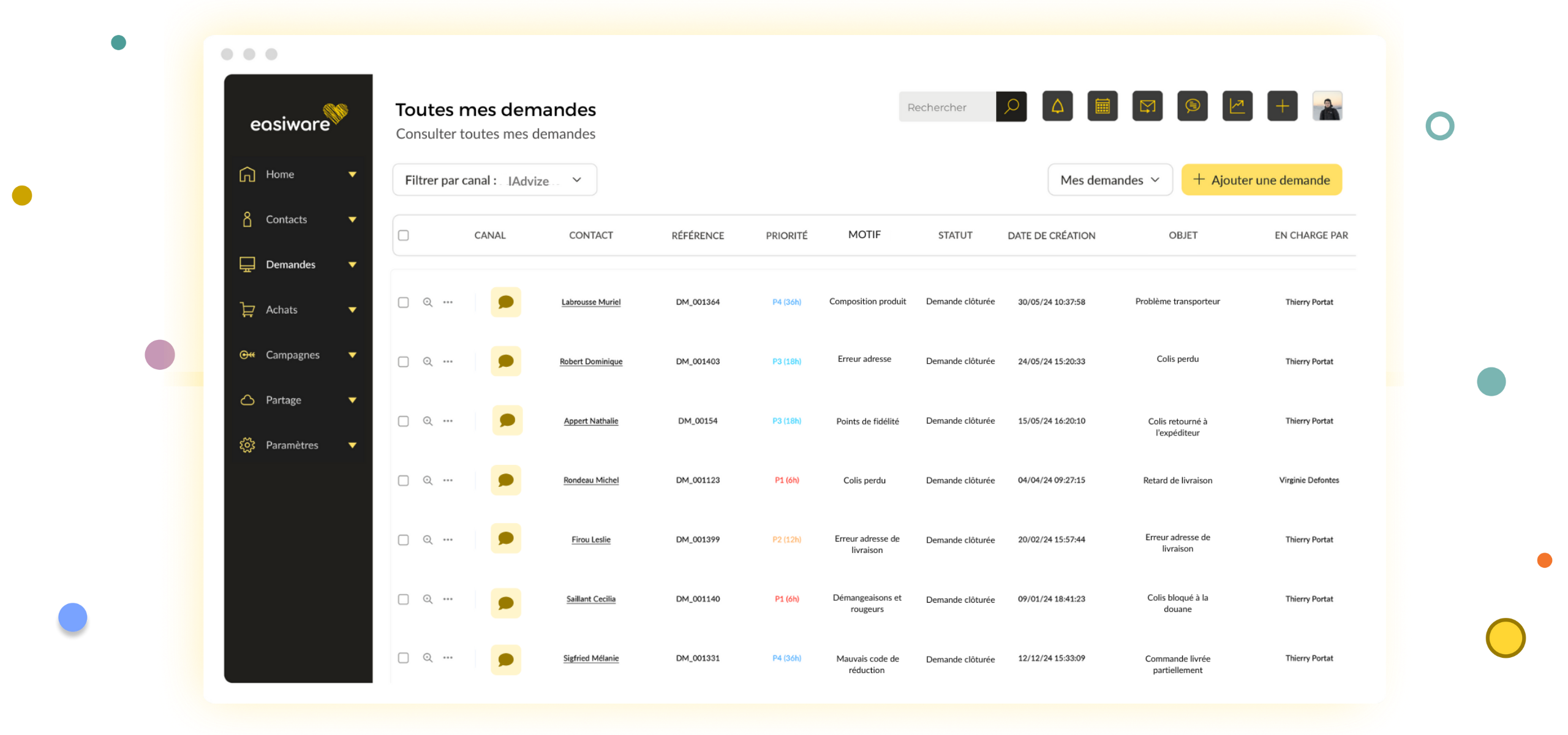Image resolution: width=1568 pixels, height=735 pixels.
Task: Open the Demandes sidebar menu
Action: (290, 265)
